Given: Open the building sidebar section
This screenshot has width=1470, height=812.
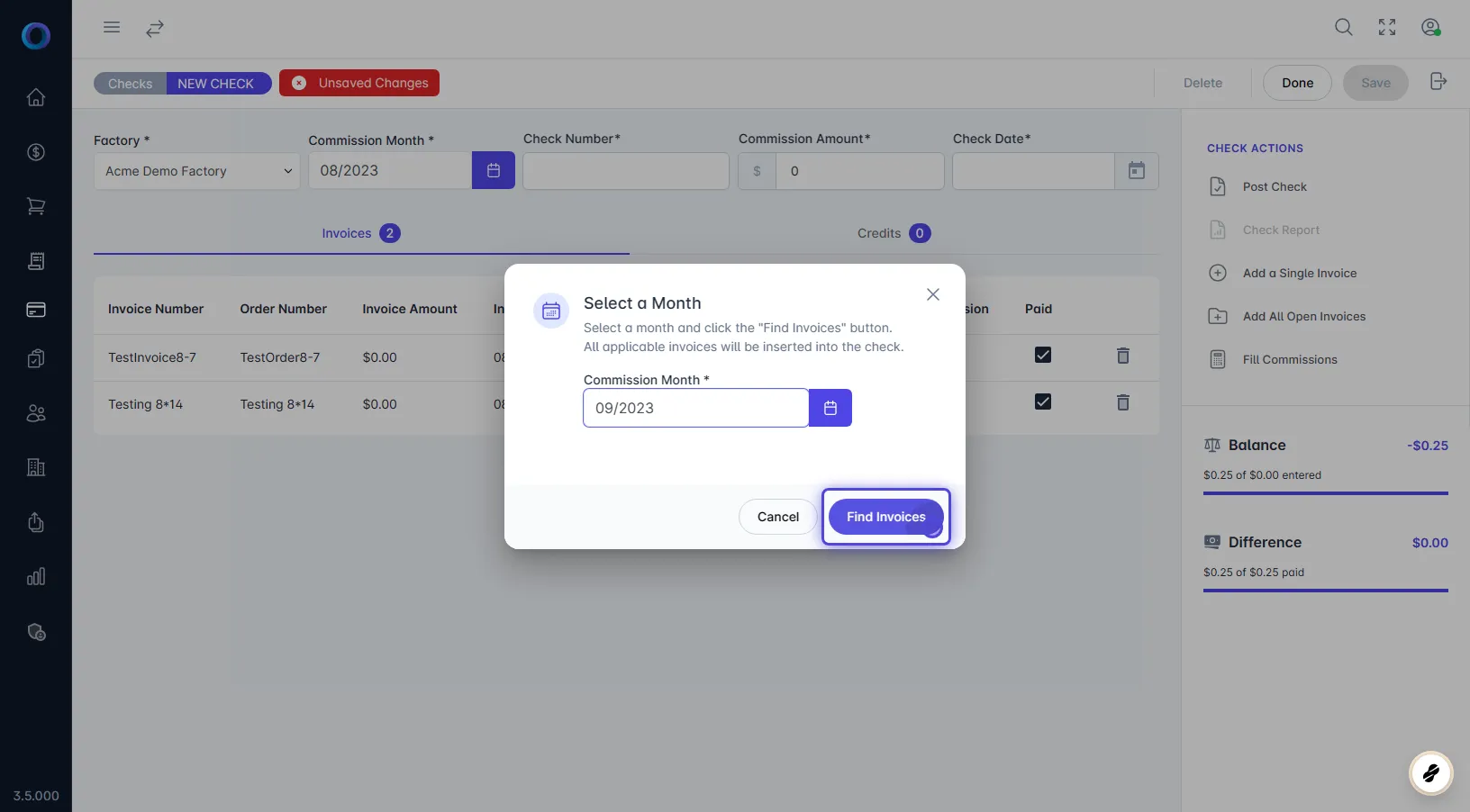Looking at the screenshot, I should [36, 467].
